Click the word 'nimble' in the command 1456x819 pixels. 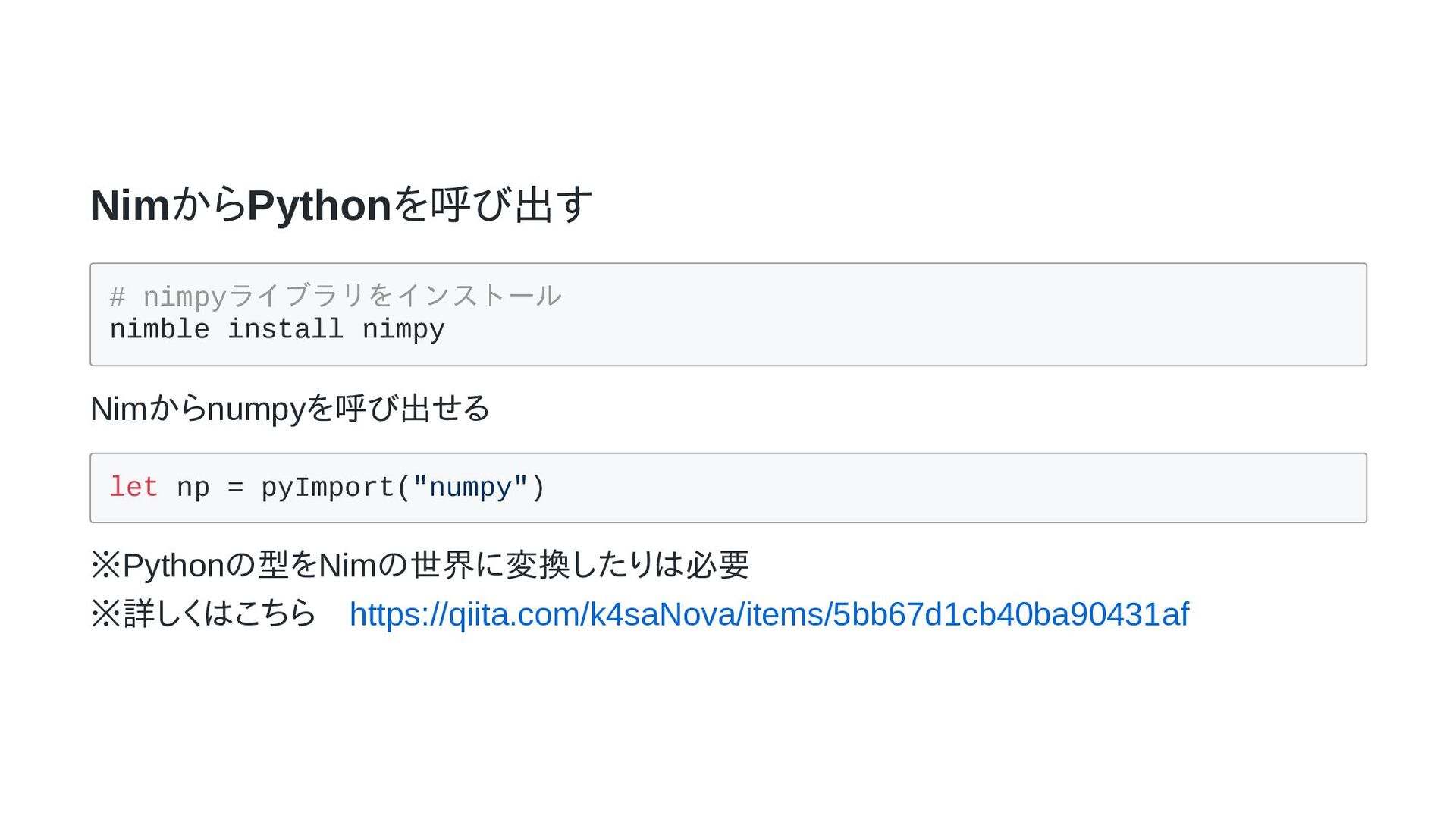point(160,329)
